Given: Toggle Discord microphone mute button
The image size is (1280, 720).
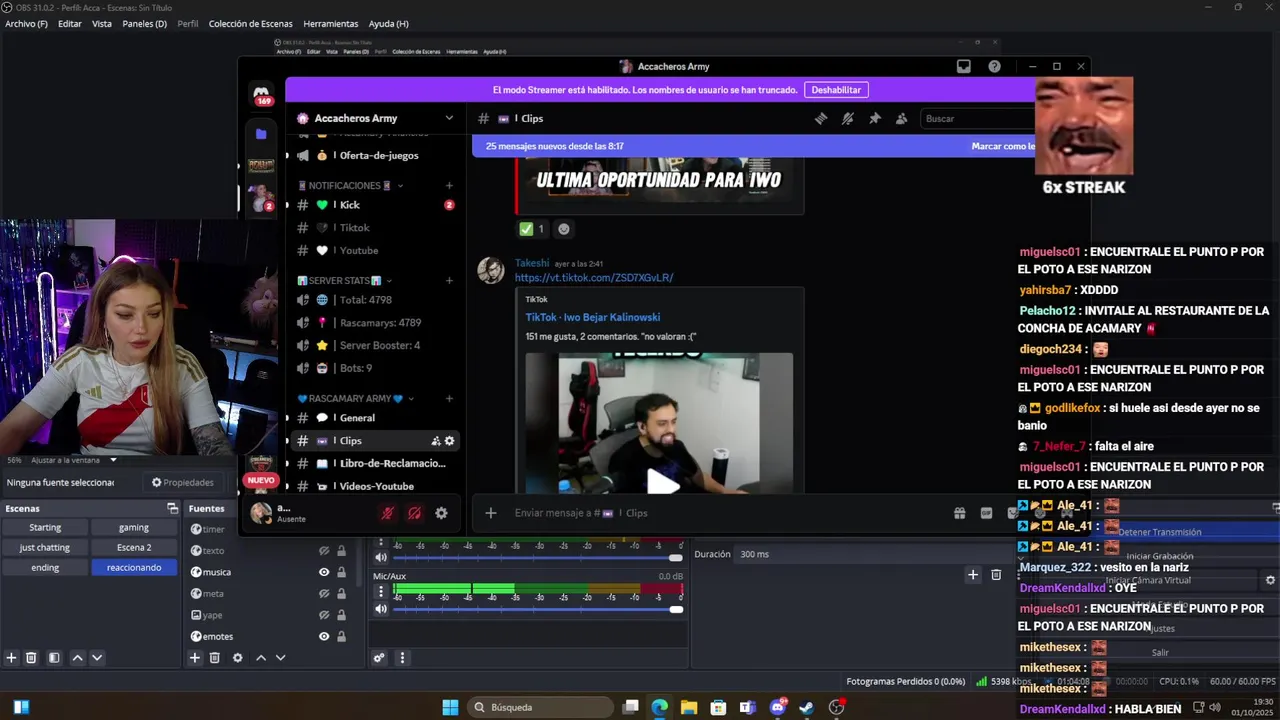Looking at the screenshot, I should pyautogui.click(x=387, y=513).
